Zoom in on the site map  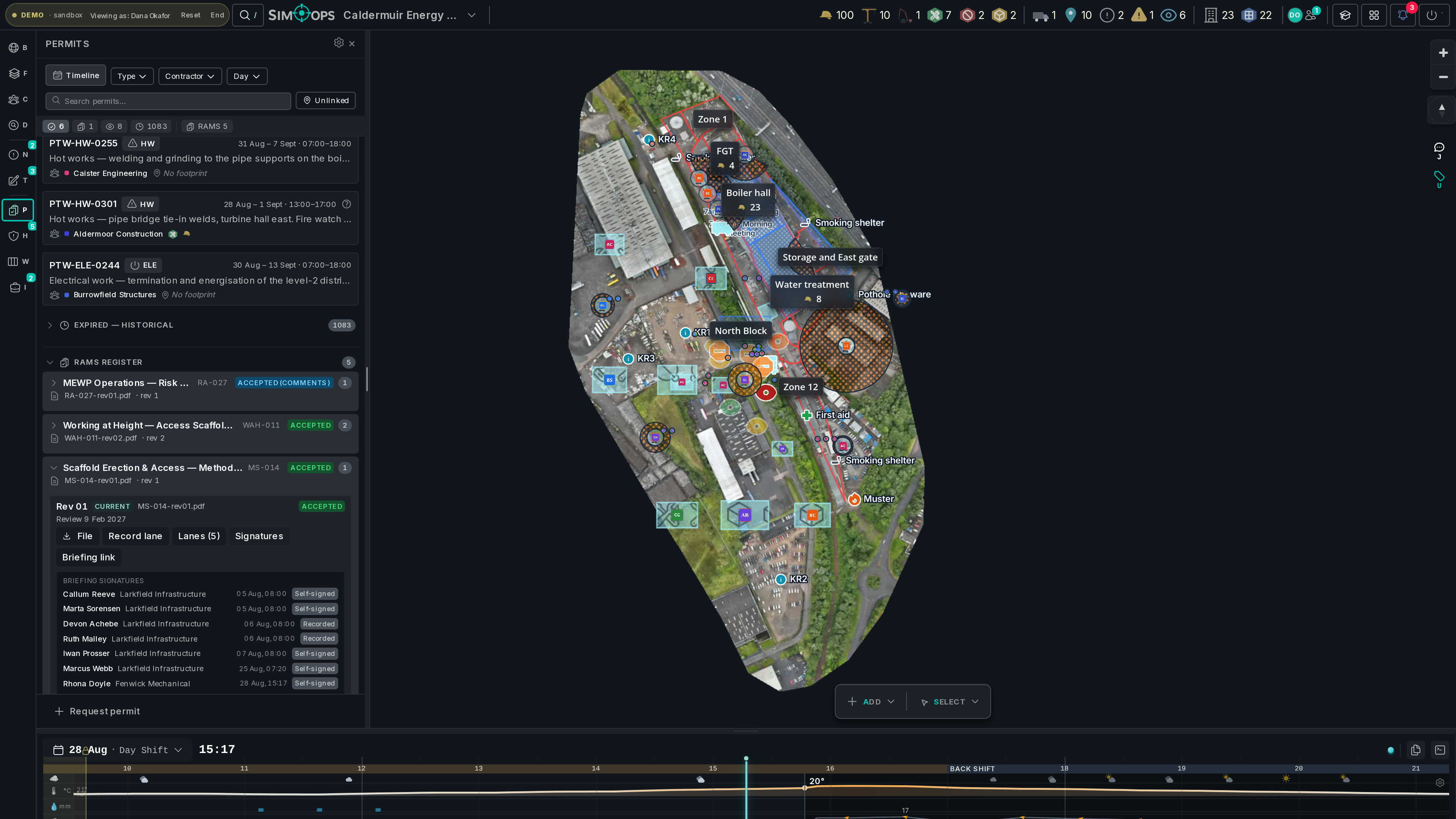point(1443,53)
